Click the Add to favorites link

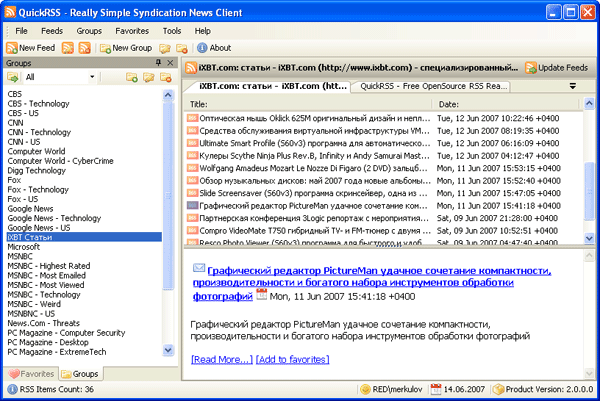(293, 359)
